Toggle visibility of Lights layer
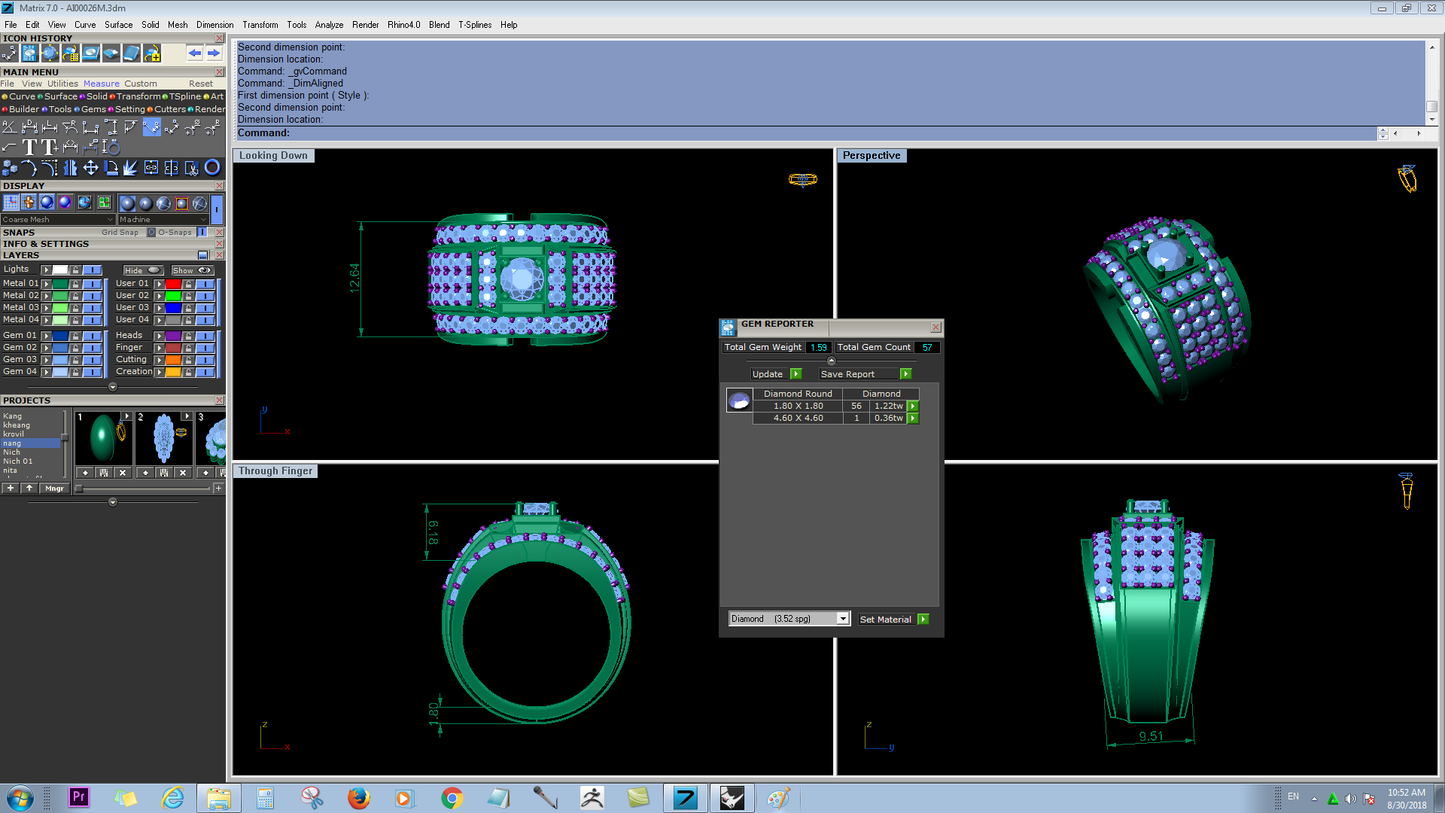 [92, 269]
